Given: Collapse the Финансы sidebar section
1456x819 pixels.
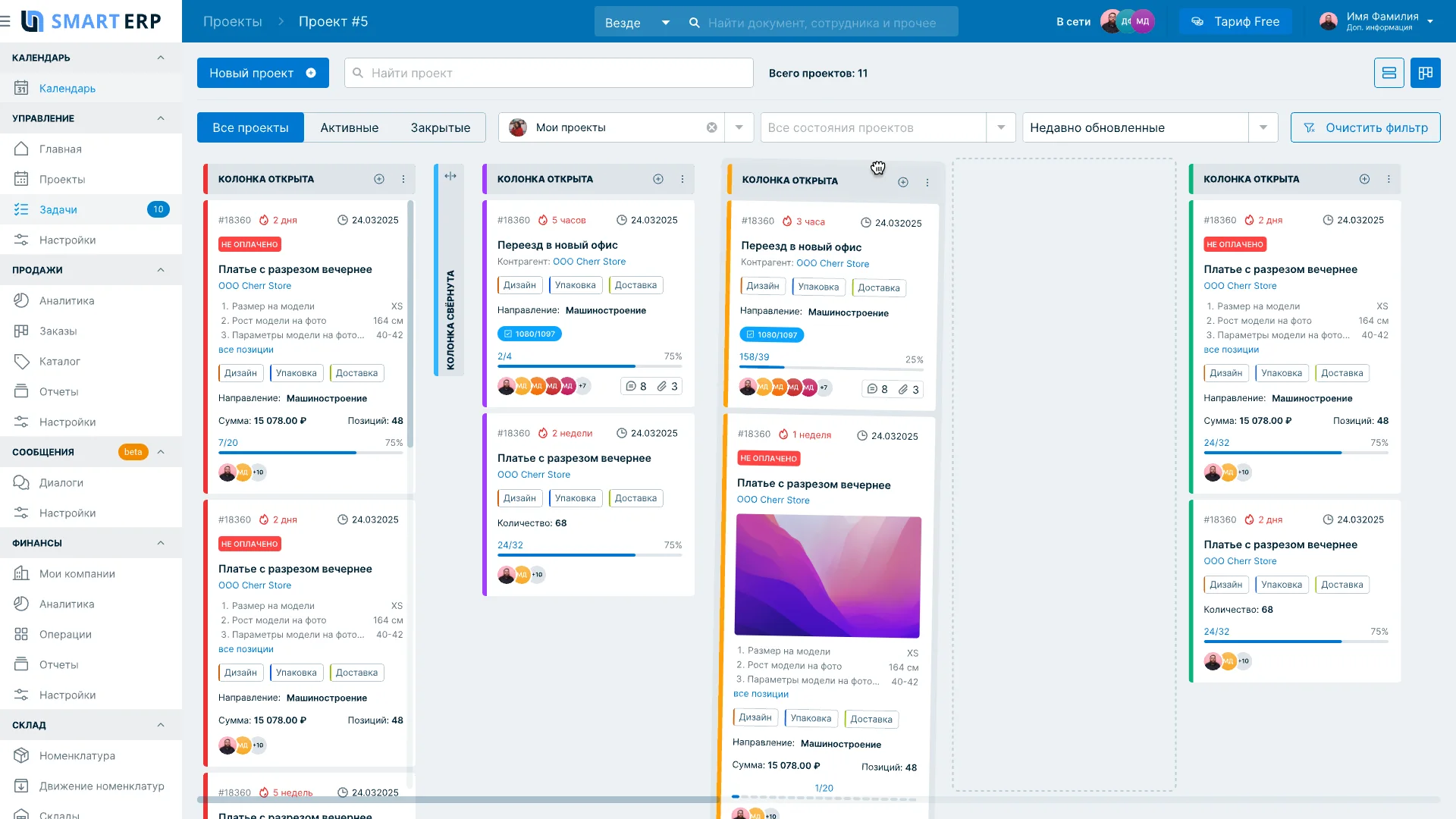Looking at the screenshot, I should (x=161, y=543).
